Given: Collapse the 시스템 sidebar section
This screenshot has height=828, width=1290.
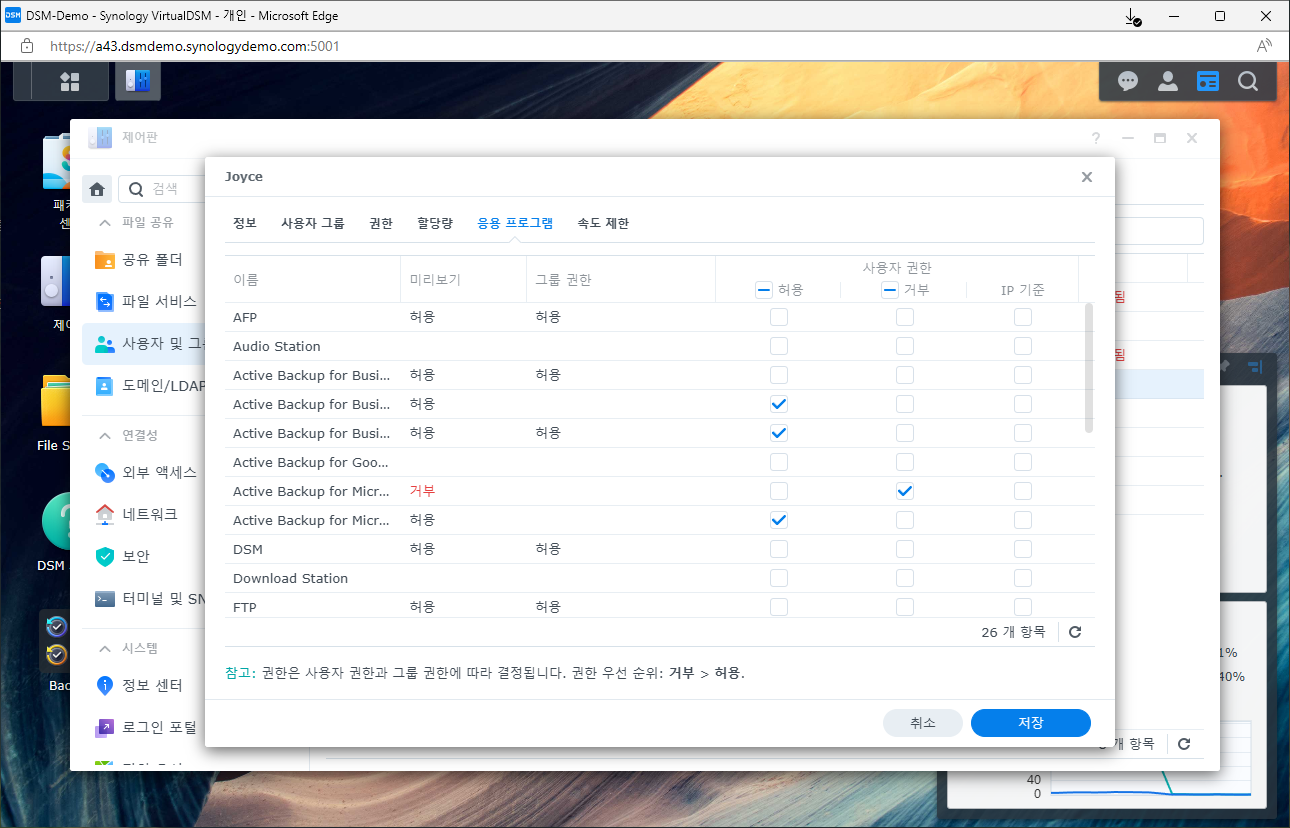Looking at the screenshot, I should click(x=104, y=648).
